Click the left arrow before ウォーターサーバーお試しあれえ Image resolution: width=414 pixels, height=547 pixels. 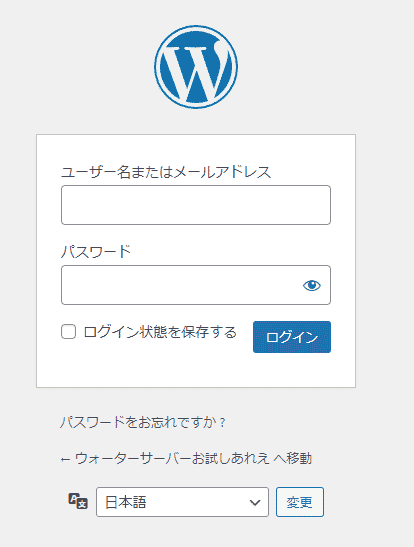(65, 459)
